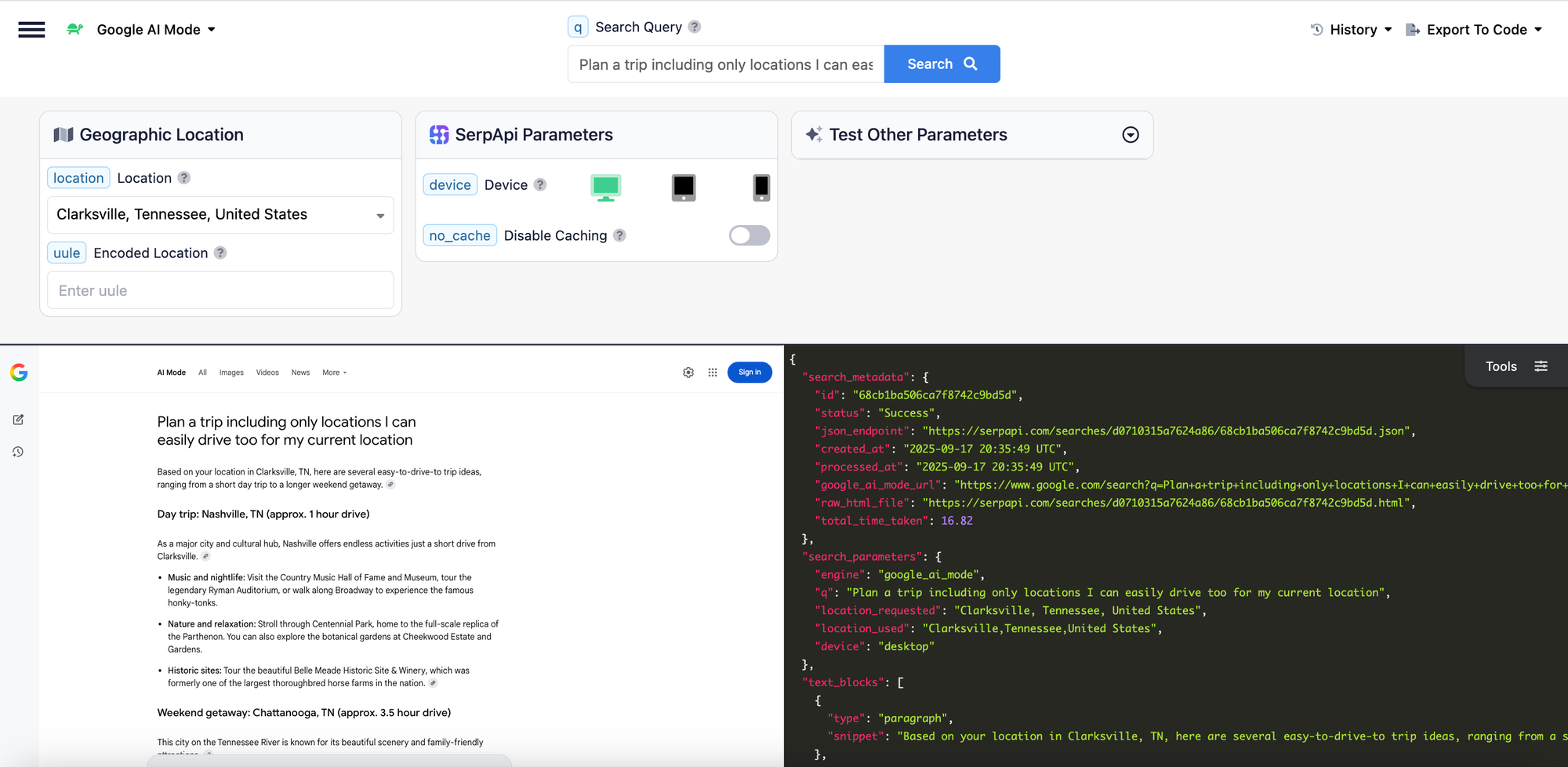The height and width of the screenshot is (767, 1568).
Task: Focus the Enter uule input field
Action: pyautogui.click(x=220, y=290)
